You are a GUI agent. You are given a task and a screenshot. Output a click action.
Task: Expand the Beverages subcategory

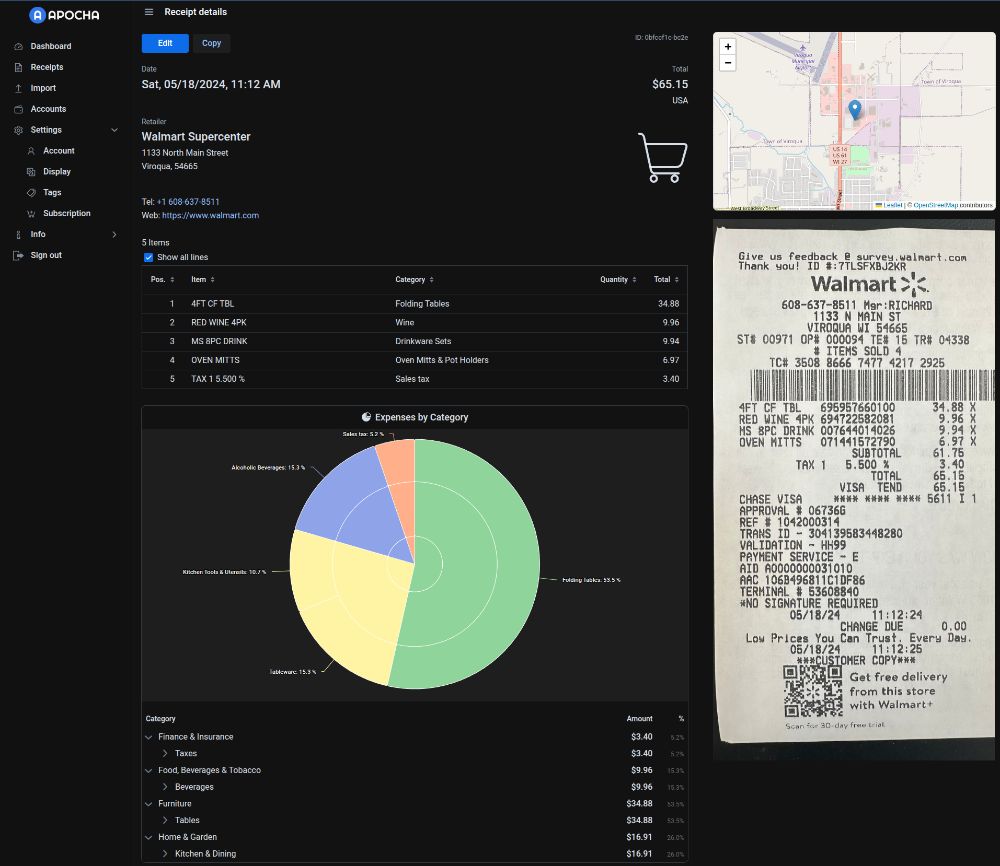[165, 787]
